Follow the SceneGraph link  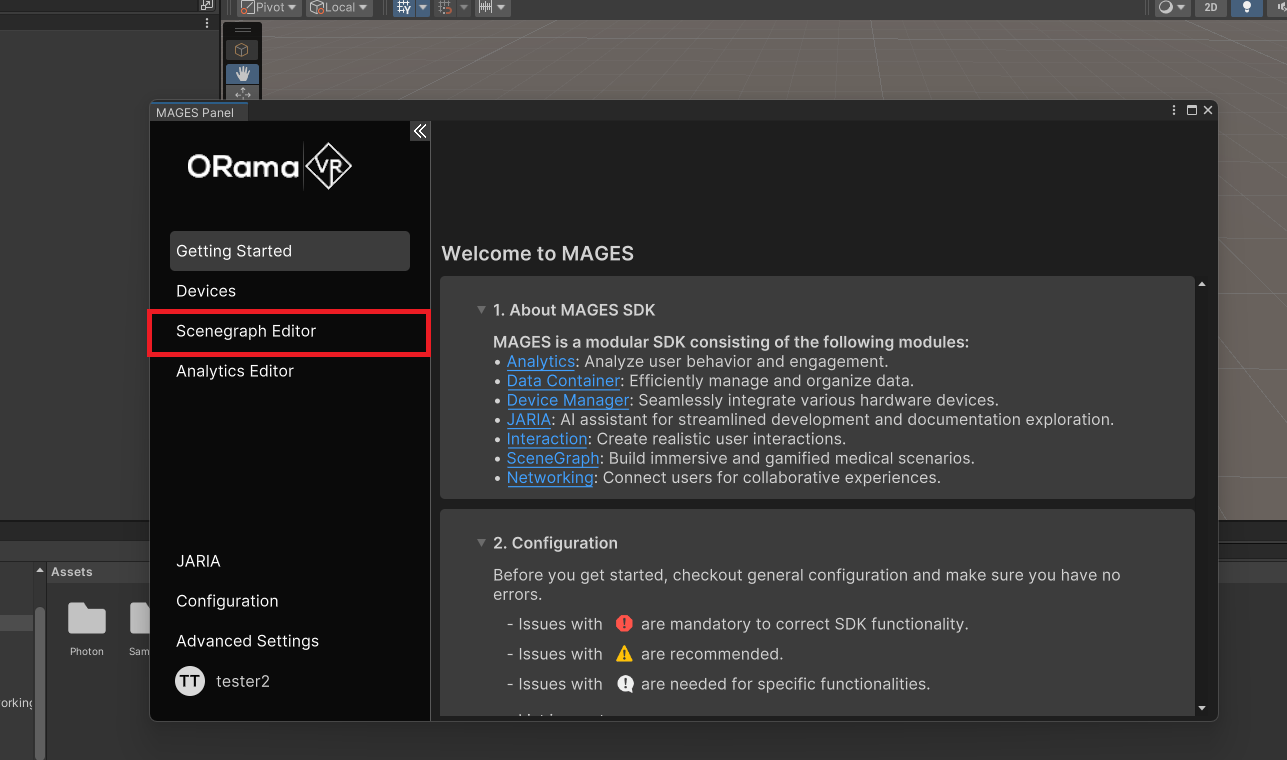click(x=553, y=459)
